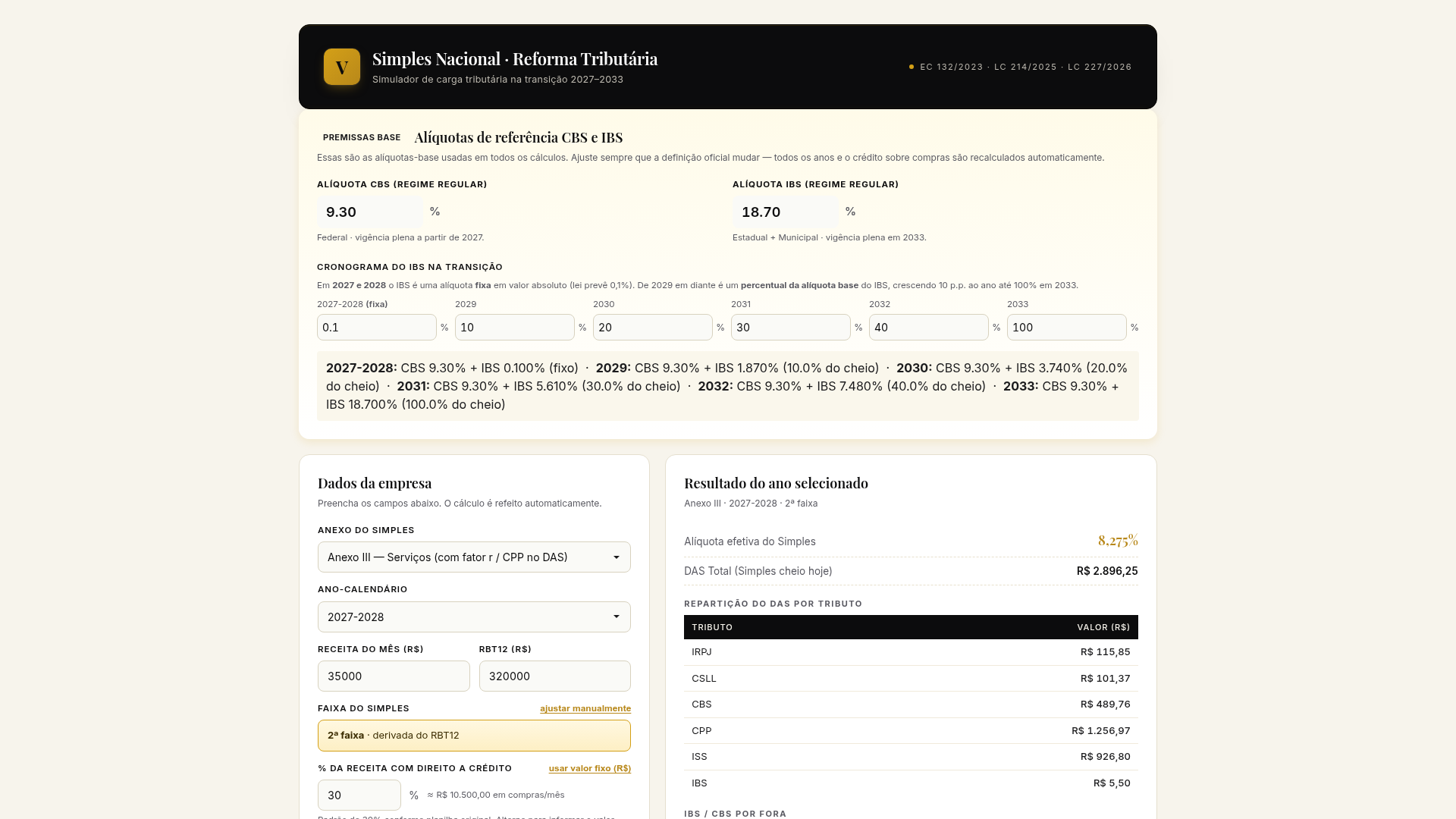The image size is (1456, 819).
Task: Open the Anexo do Simples dropdown
Action: click(474, 557)
